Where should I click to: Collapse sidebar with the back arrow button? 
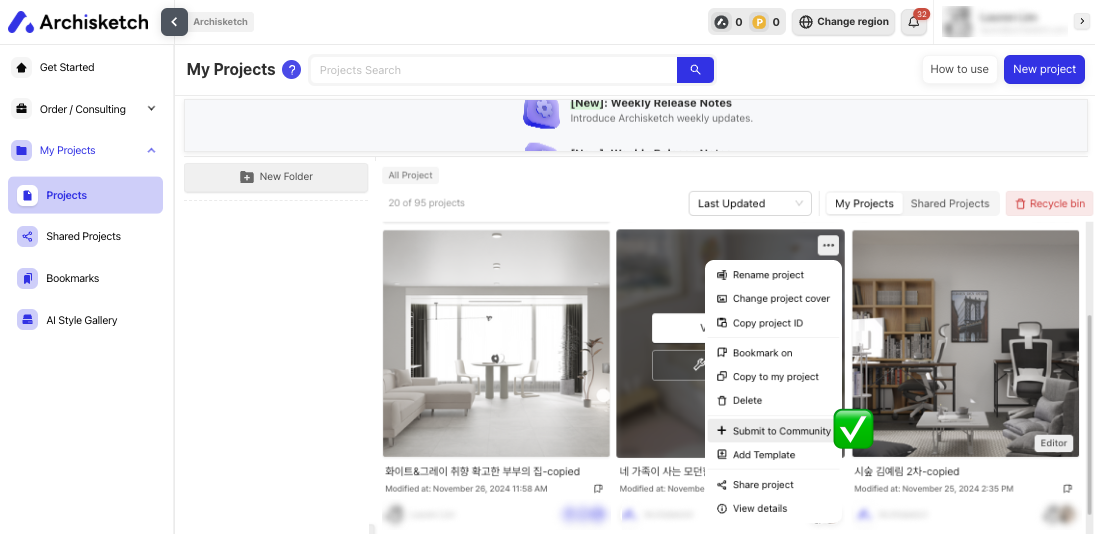(x=174, y=22)
